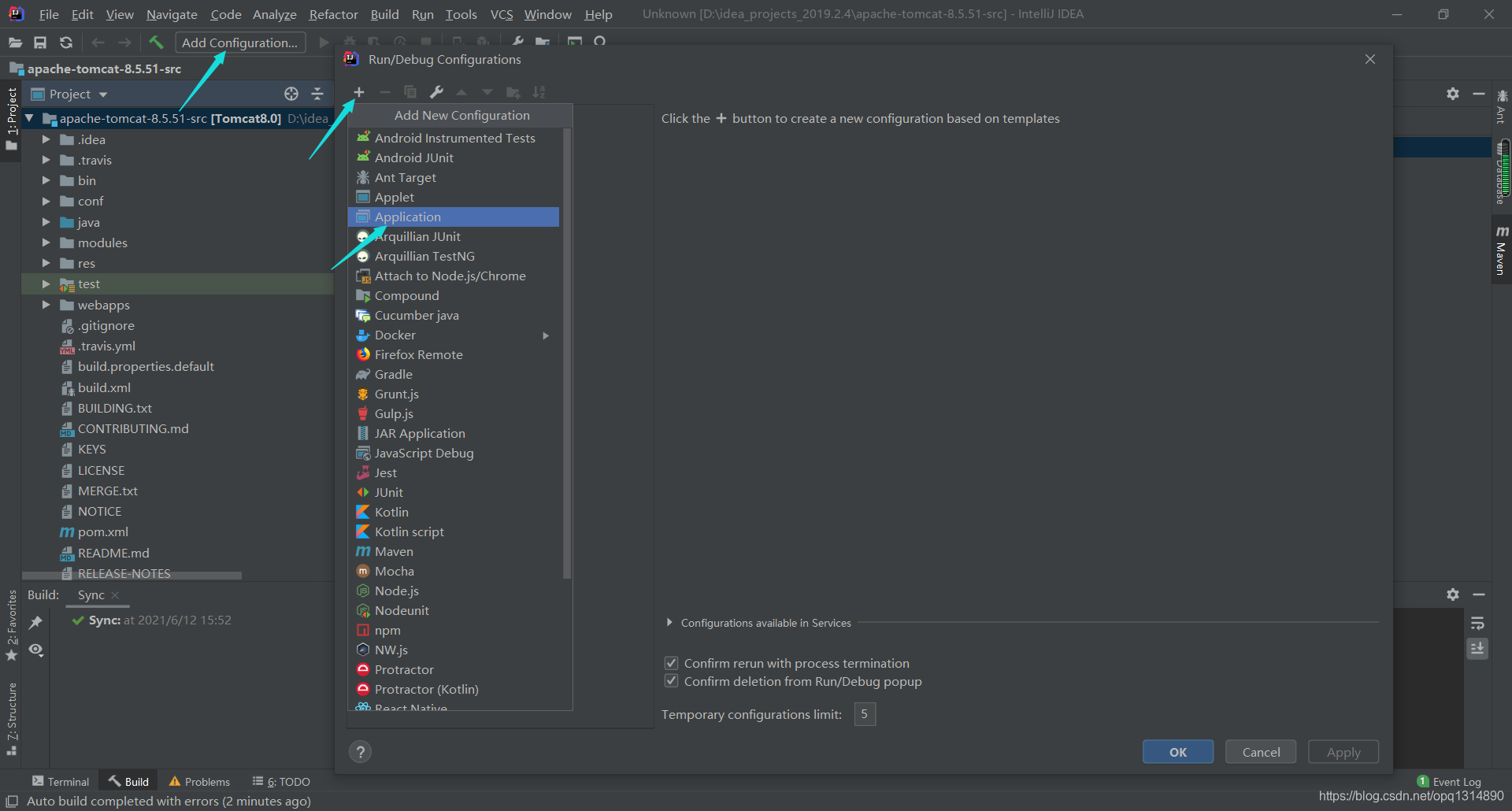This screenshot has width=1512, height=811.
Task: Click the eye icon in Build panel
Action: (x=36, y=650)
